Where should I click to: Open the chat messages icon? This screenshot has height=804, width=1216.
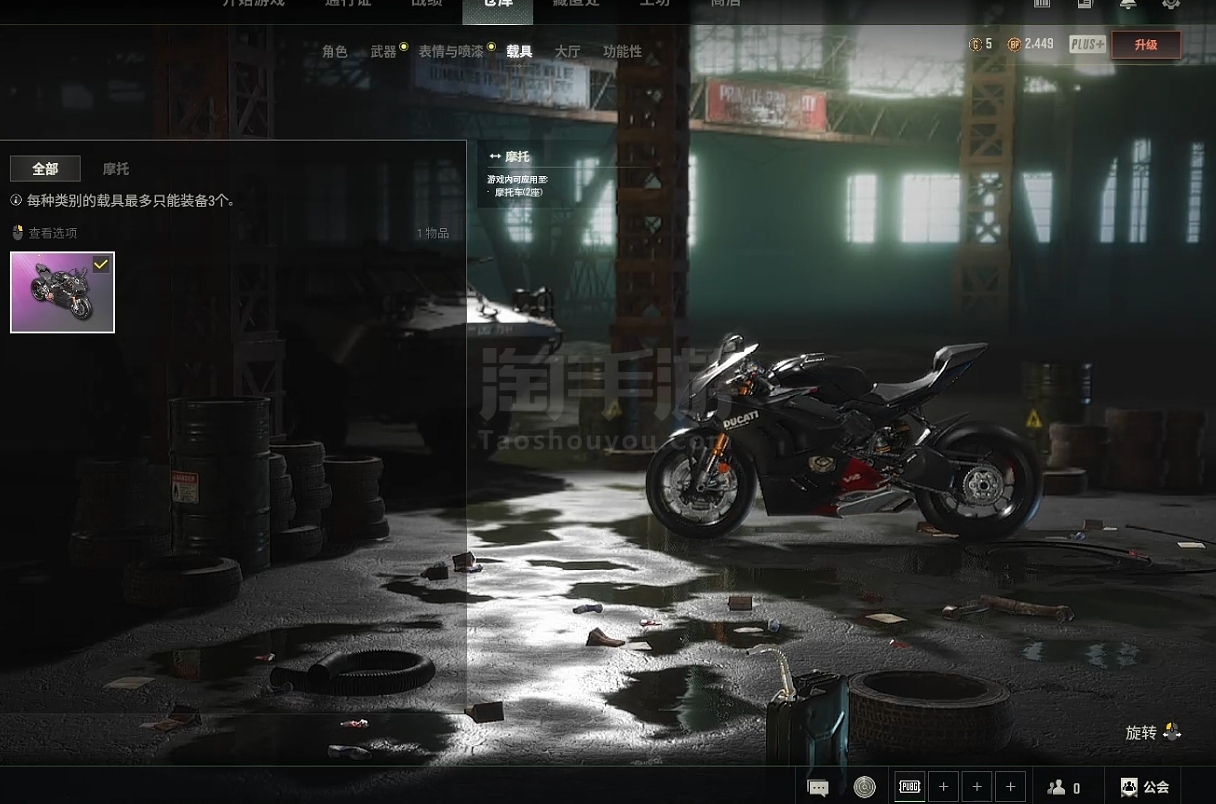[x=818, y=787]
